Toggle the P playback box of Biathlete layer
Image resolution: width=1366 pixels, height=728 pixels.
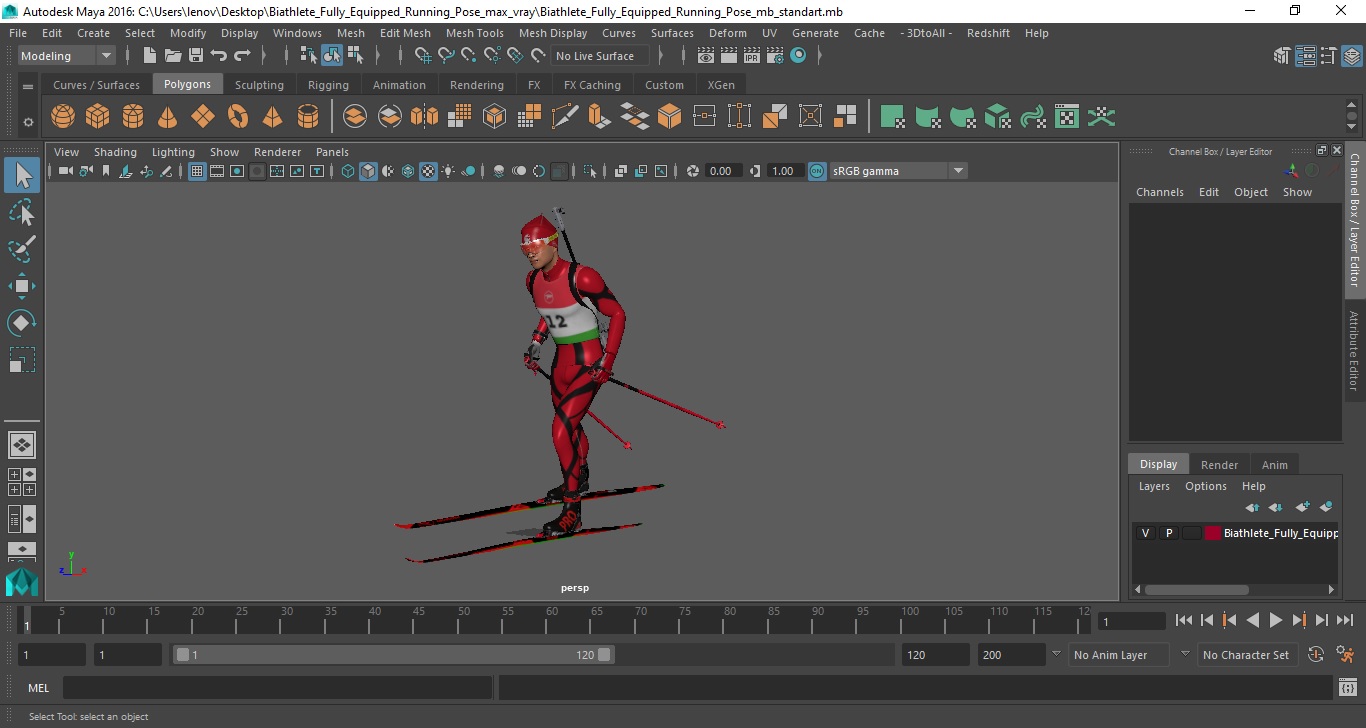pos(1168,533)
